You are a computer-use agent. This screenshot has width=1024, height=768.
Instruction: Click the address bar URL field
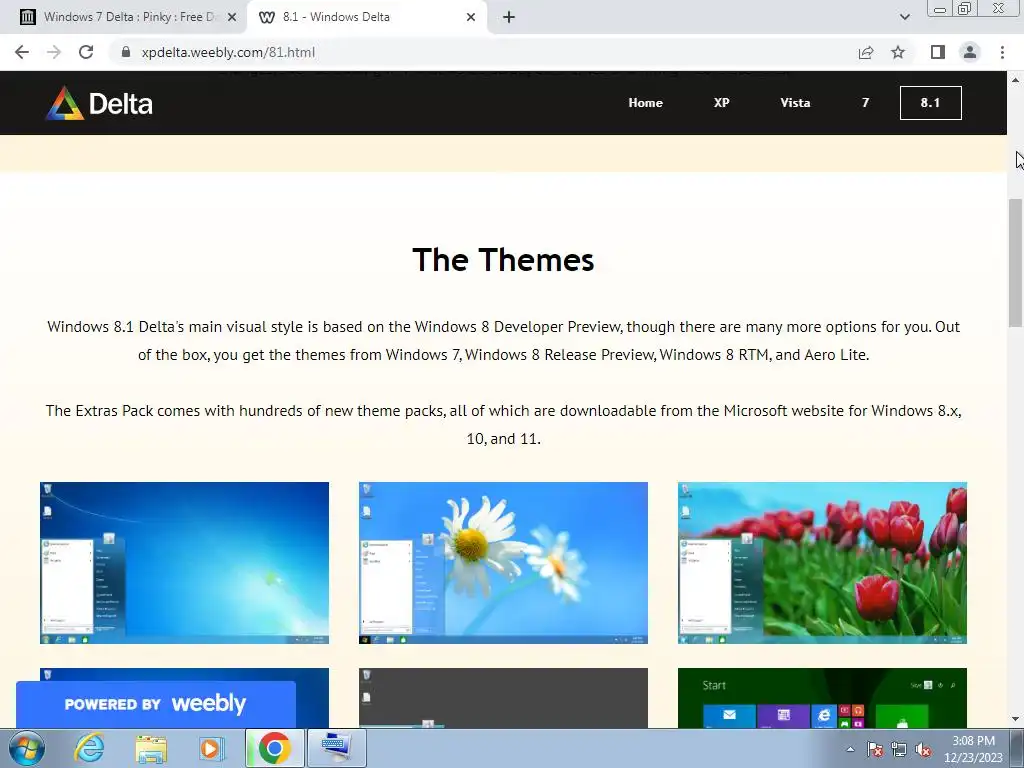(x=483, y=52)
